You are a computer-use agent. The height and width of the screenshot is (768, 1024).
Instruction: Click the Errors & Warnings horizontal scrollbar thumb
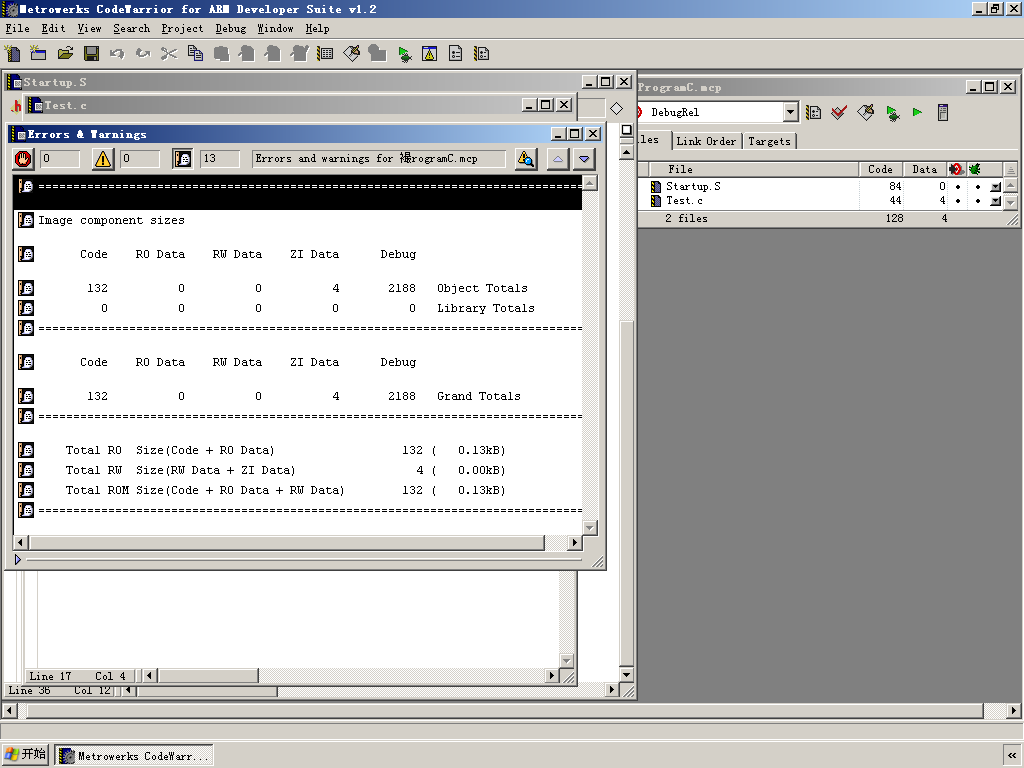tap(287, 543)
